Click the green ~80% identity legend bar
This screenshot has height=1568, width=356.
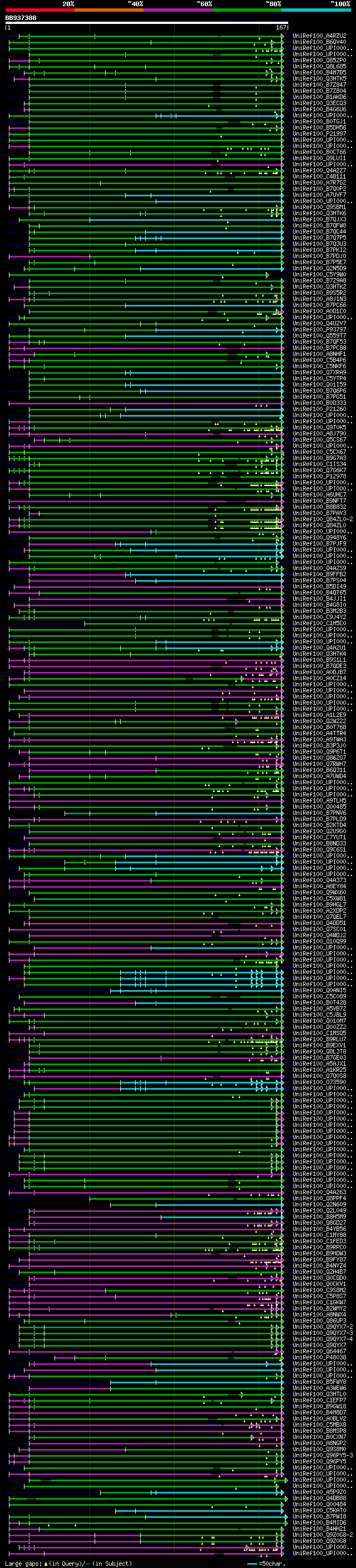[x=247, y=10]
